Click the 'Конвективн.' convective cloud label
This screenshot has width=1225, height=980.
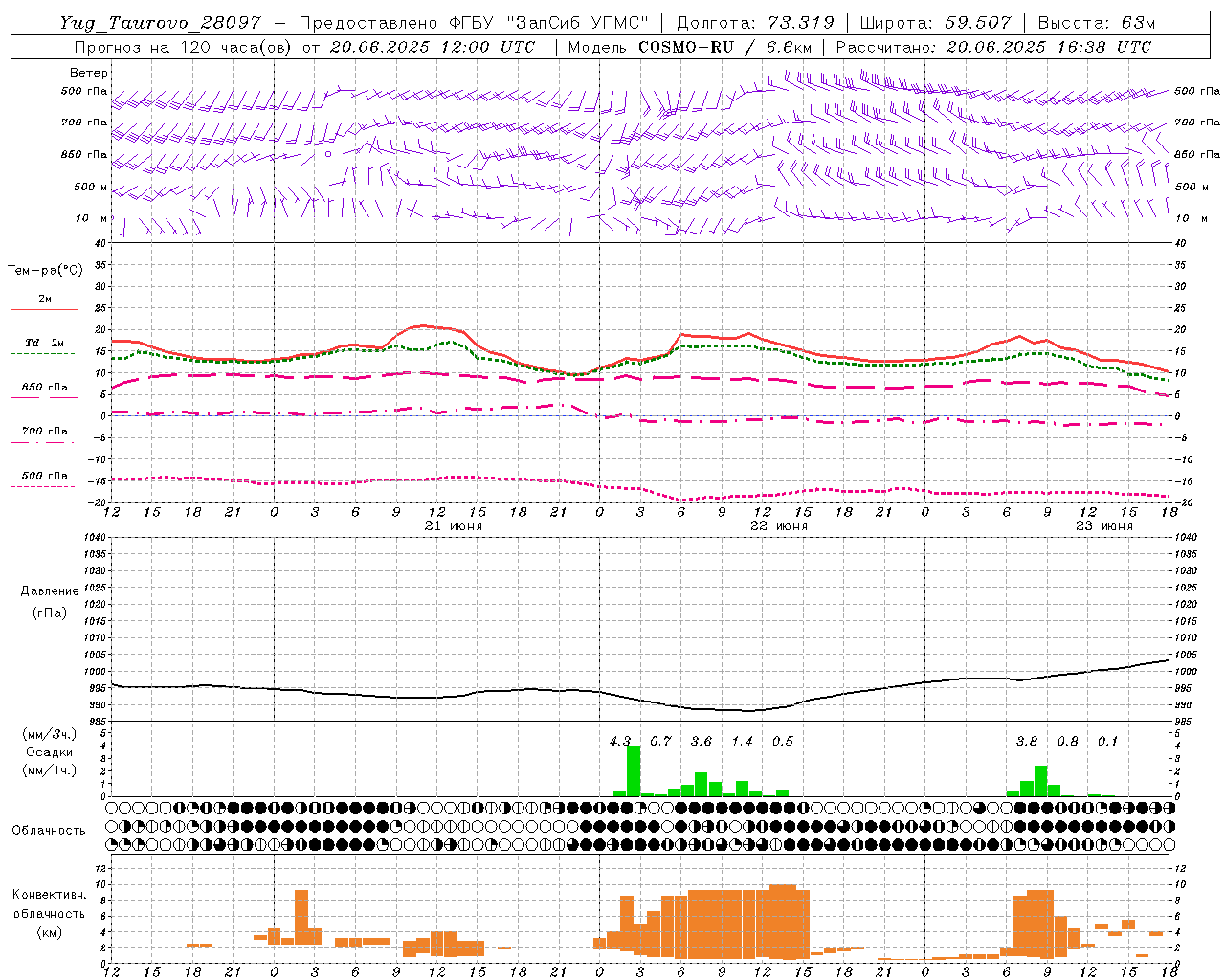pos(49,895)
